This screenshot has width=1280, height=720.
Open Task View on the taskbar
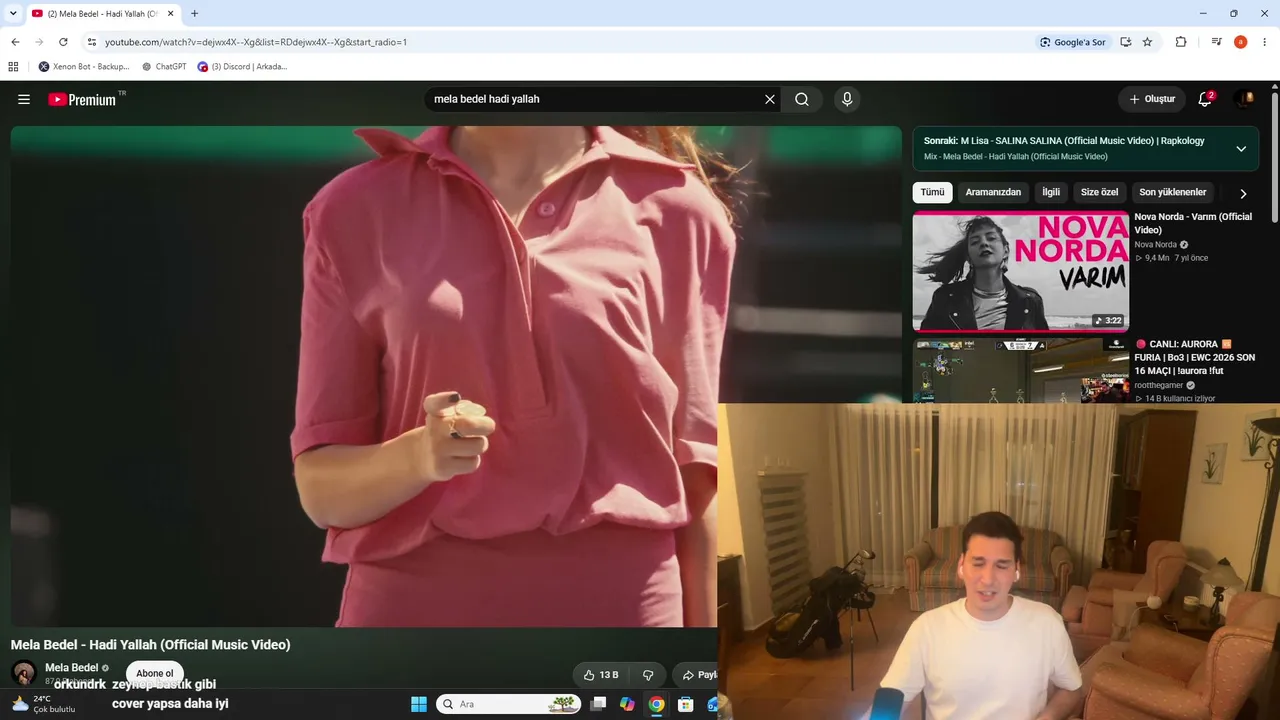pos(598,704)
